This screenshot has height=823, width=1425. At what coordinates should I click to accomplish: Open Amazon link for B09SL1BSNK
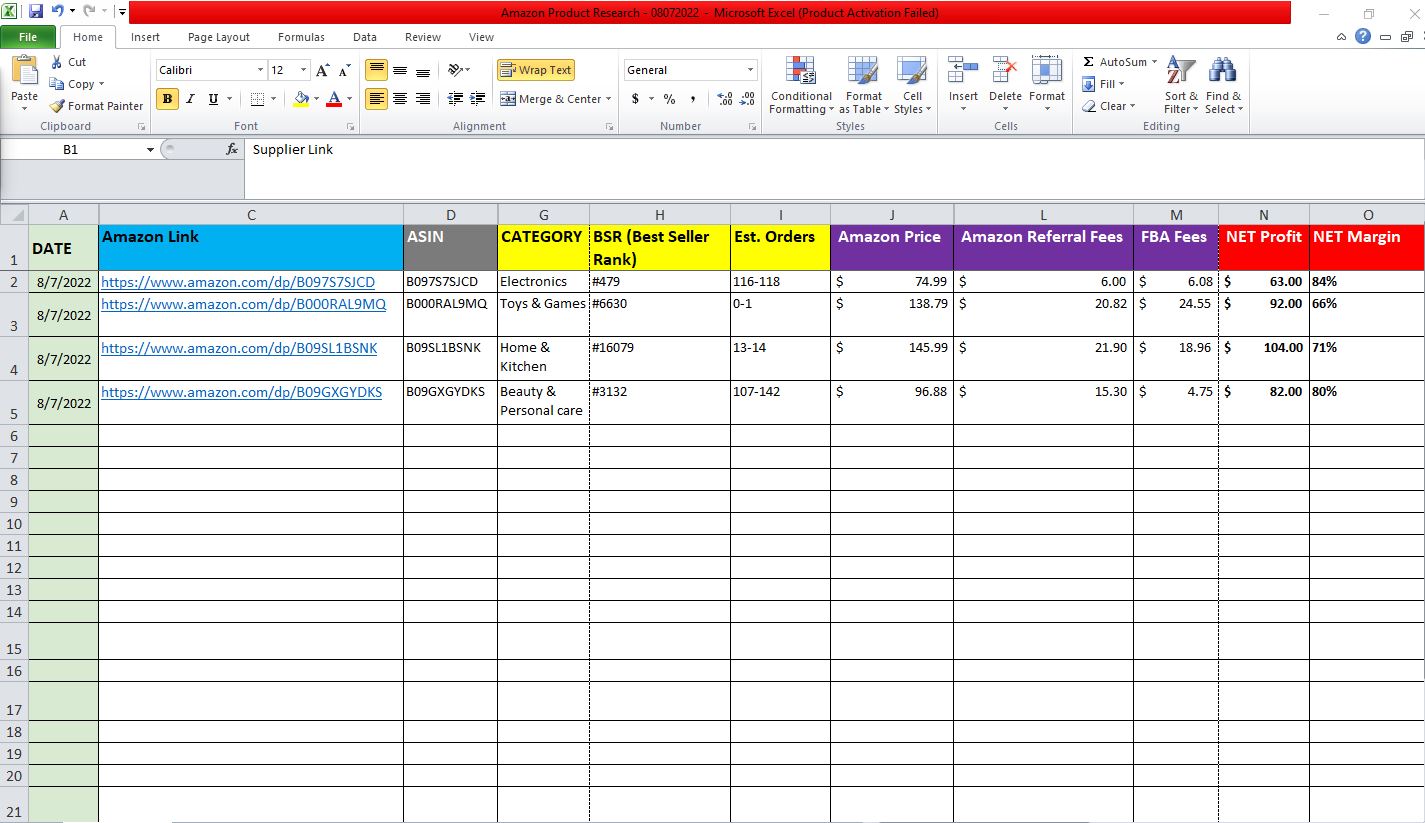(239, 348)
